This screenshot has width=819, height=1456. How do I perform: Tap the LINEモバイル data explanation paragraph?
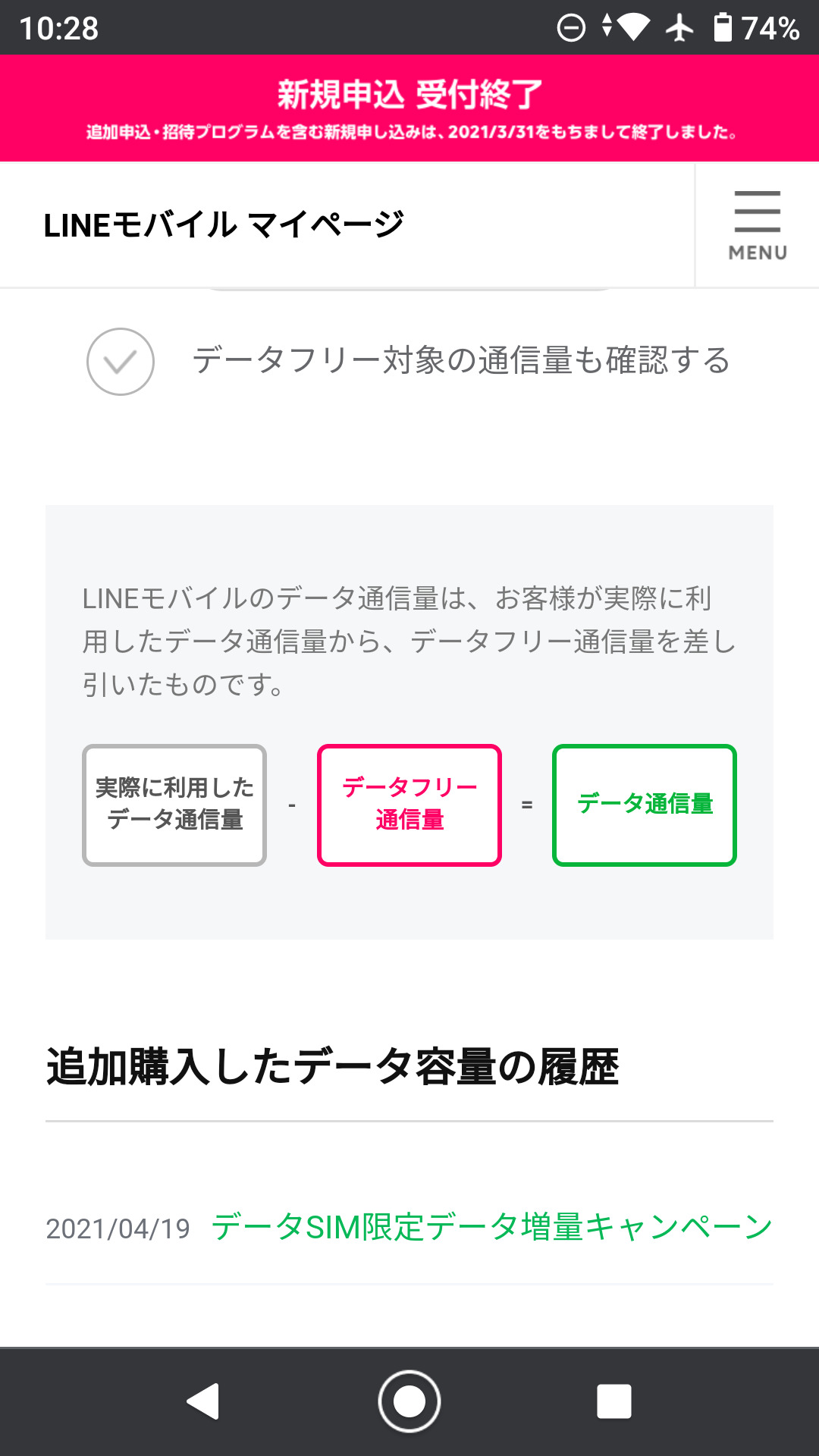coord(409,642)
